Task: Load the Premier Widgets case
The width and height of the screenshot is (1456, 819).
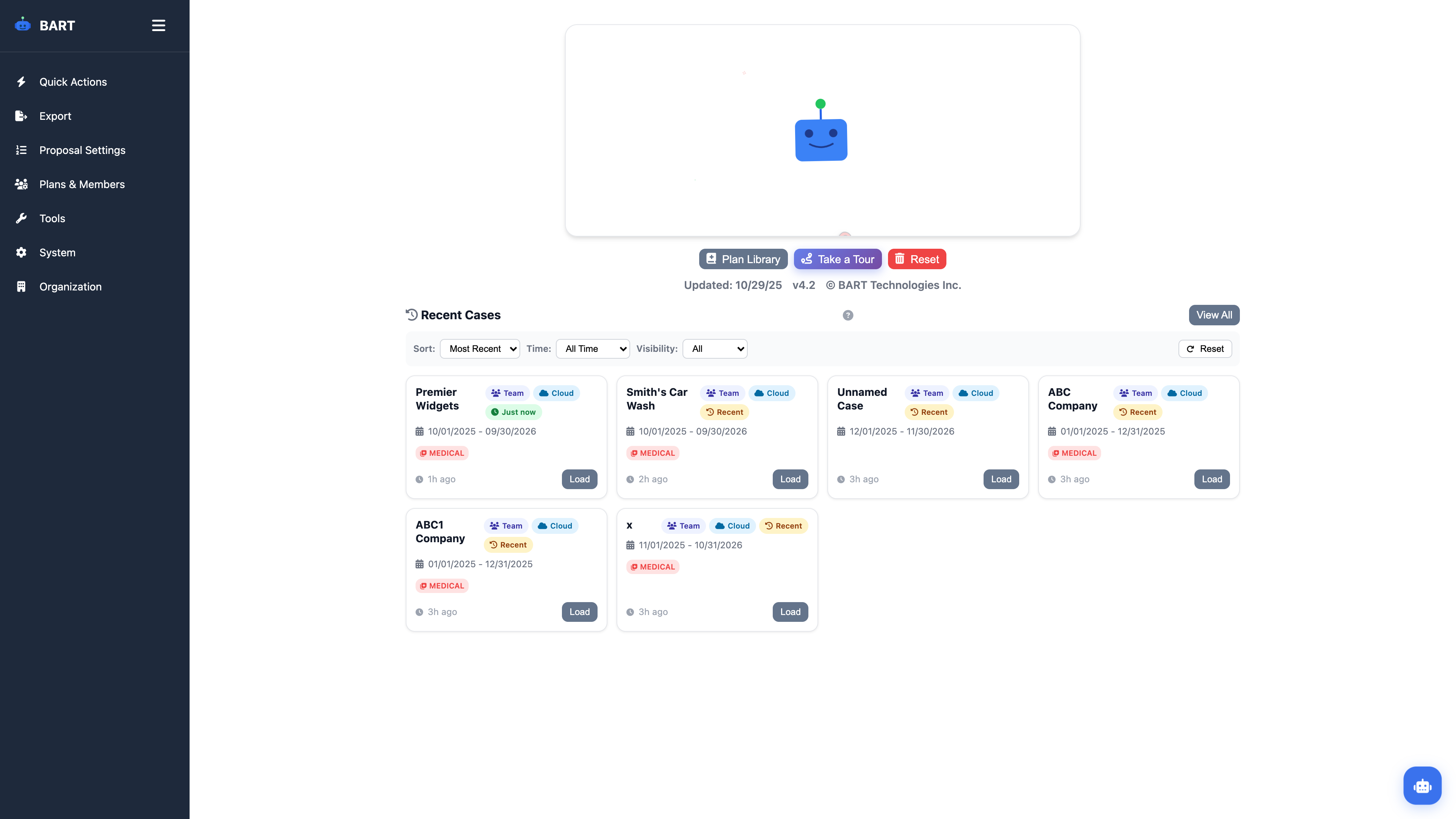Action: click(579, 479)
